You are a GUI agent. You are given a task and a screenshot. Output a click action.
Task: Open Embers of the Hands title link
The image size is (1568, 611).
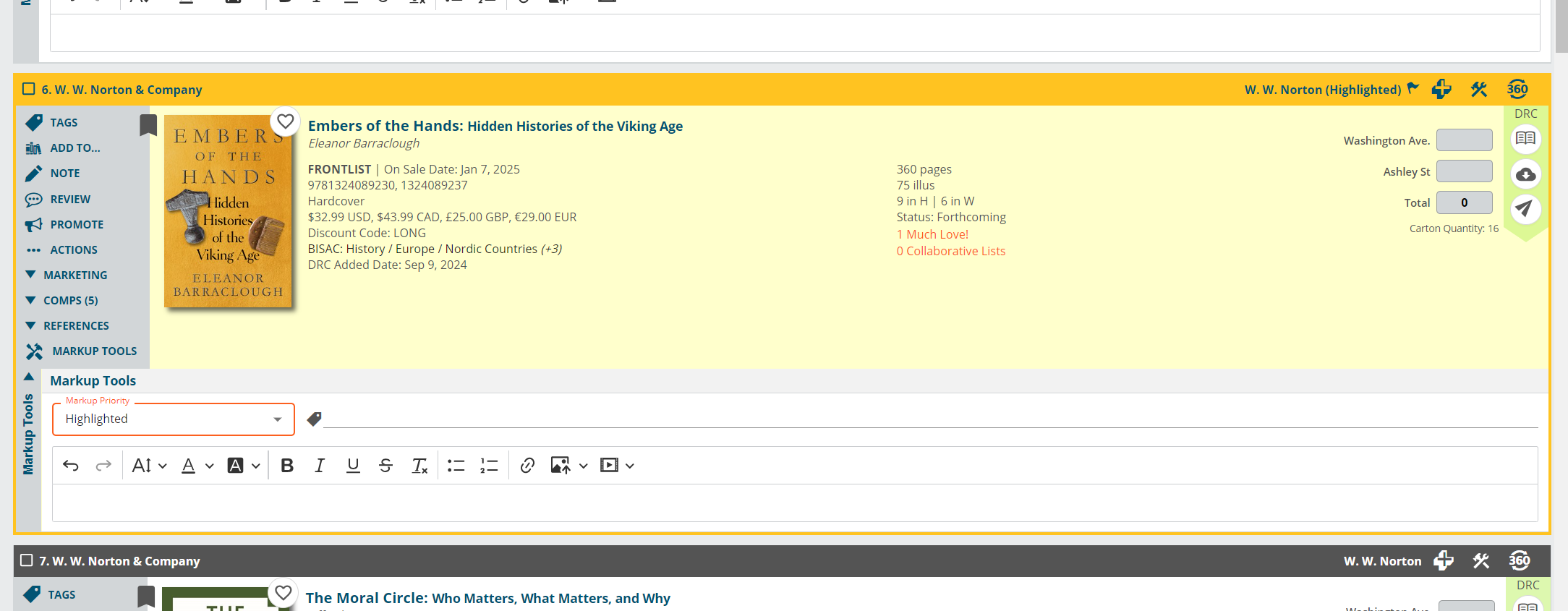[495, 126]
